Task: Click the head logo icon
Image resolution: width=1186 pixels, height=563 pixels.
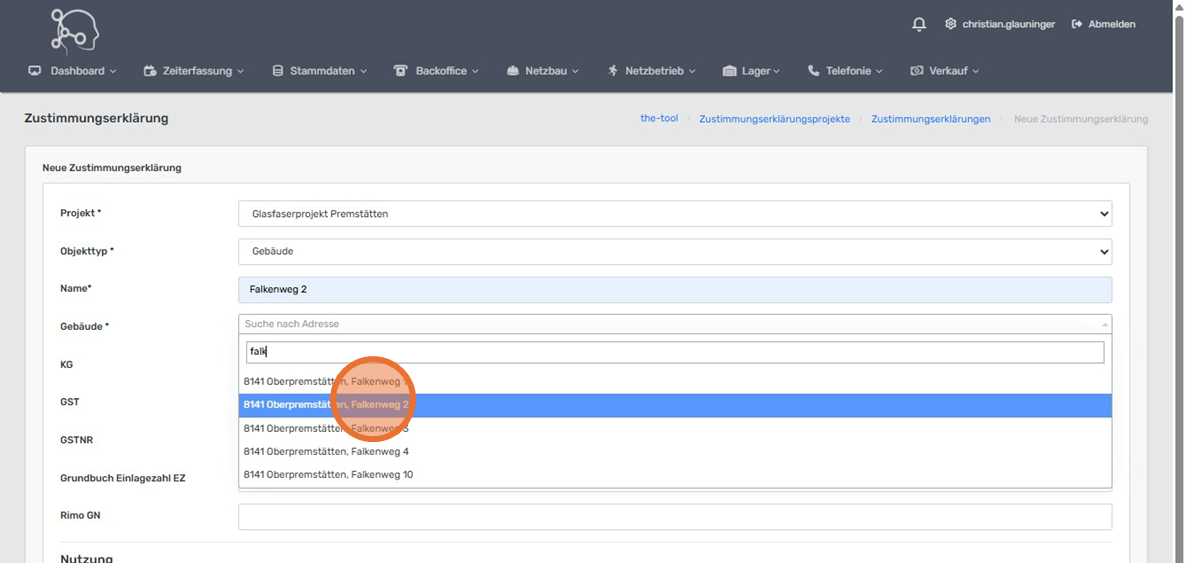Action: (75, 30)
